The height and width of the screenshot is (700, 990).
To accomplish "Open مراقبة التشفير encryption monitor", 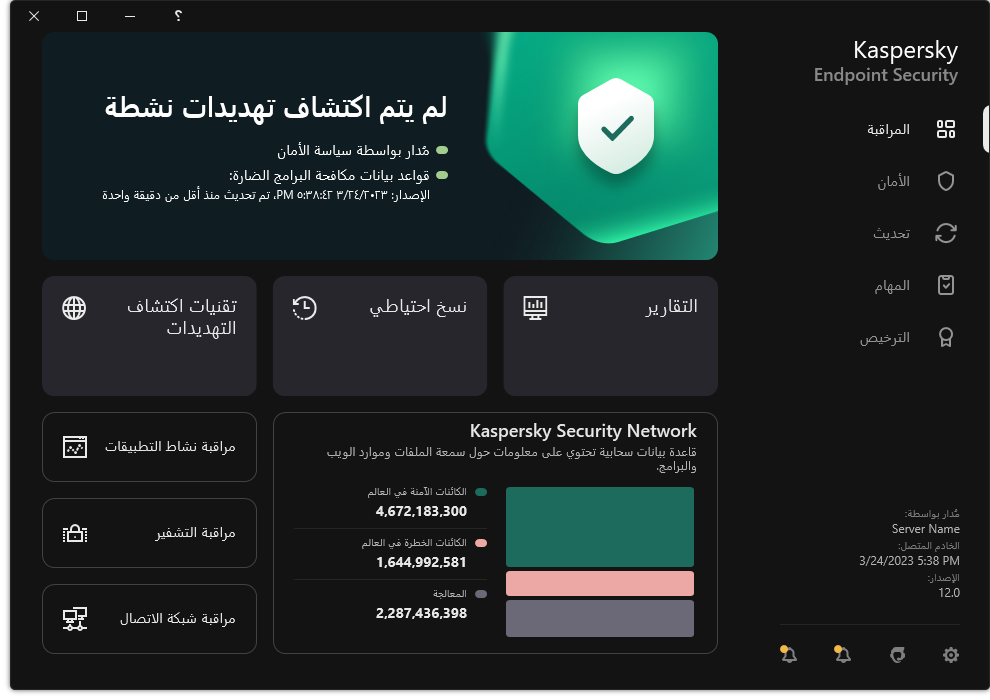I will click(x=149, y=533).
